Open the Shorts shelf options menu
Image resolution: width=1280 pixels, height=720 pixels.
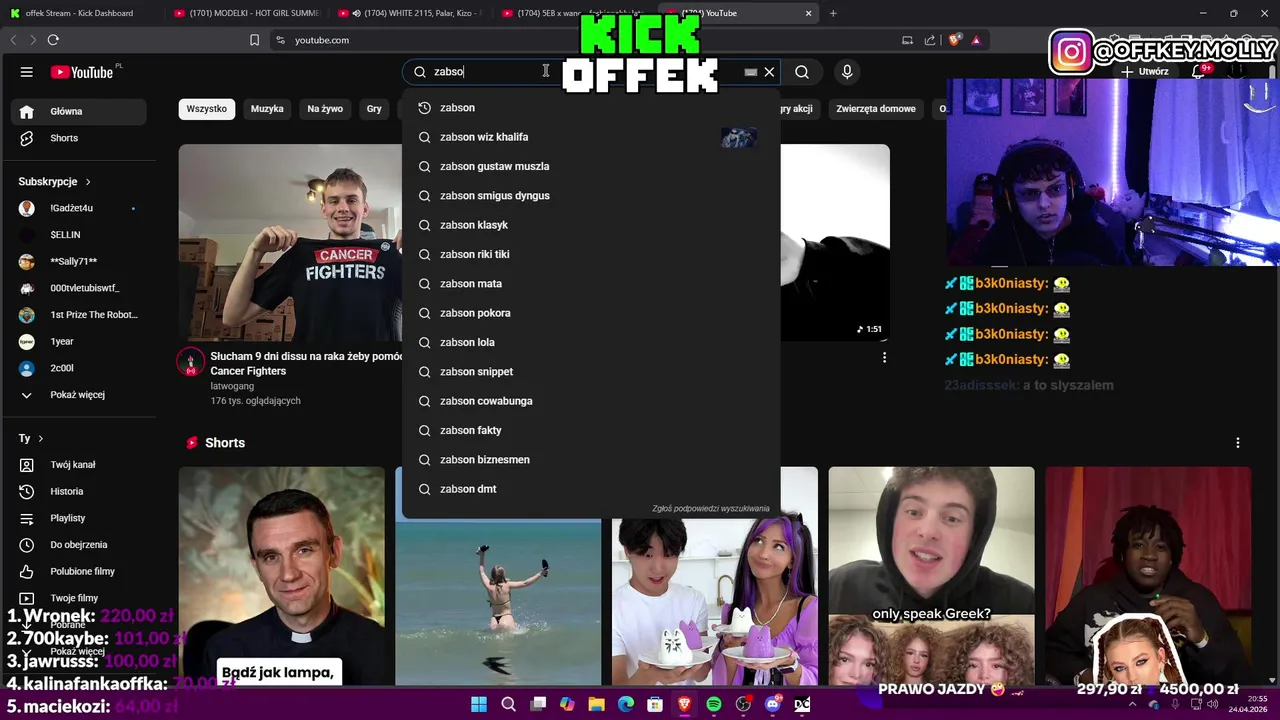(1238, 443)
